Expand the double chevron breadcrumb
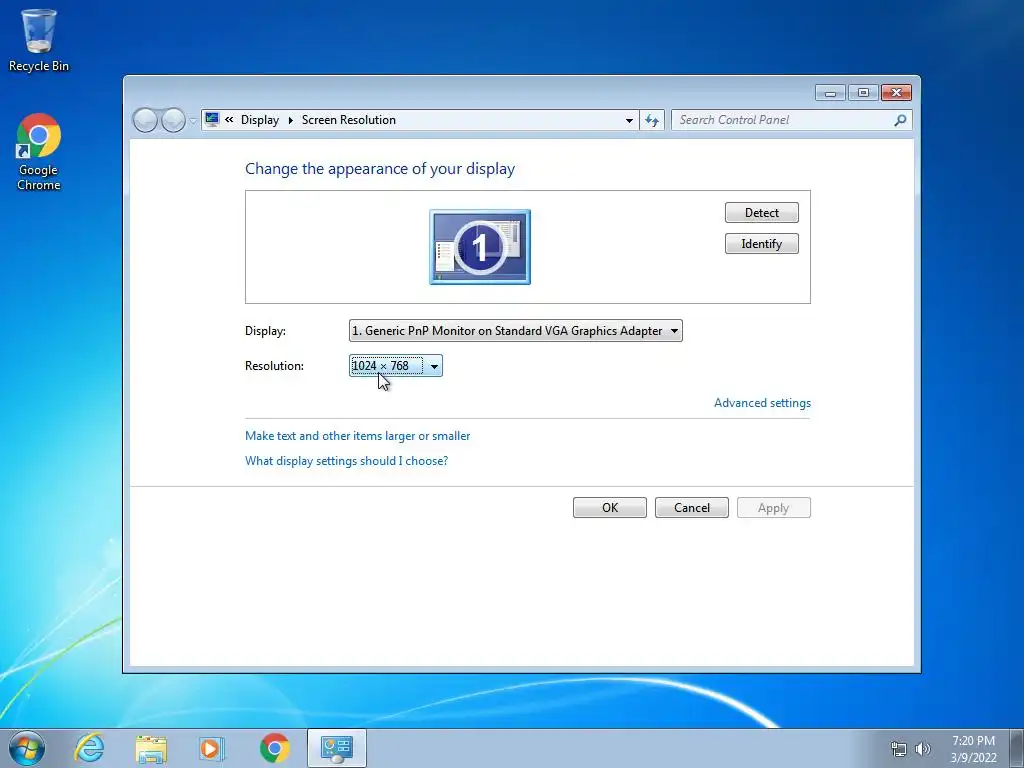 [229, 120]
